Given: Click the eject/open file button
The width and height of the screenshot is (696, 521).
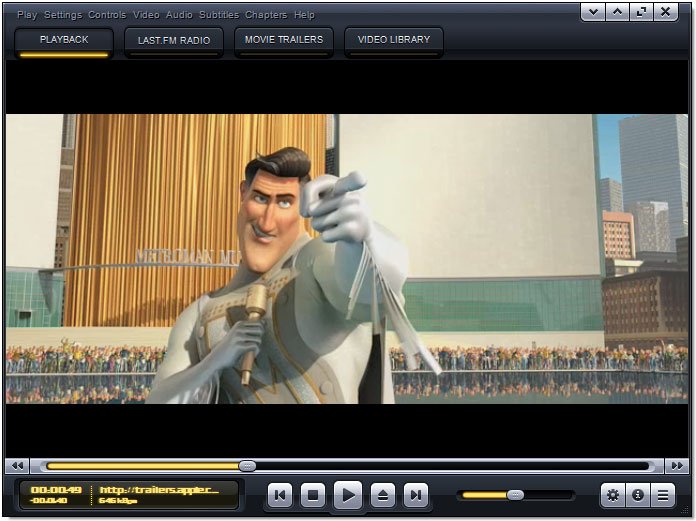Looking at the screenshot, I should pos(383,494).
